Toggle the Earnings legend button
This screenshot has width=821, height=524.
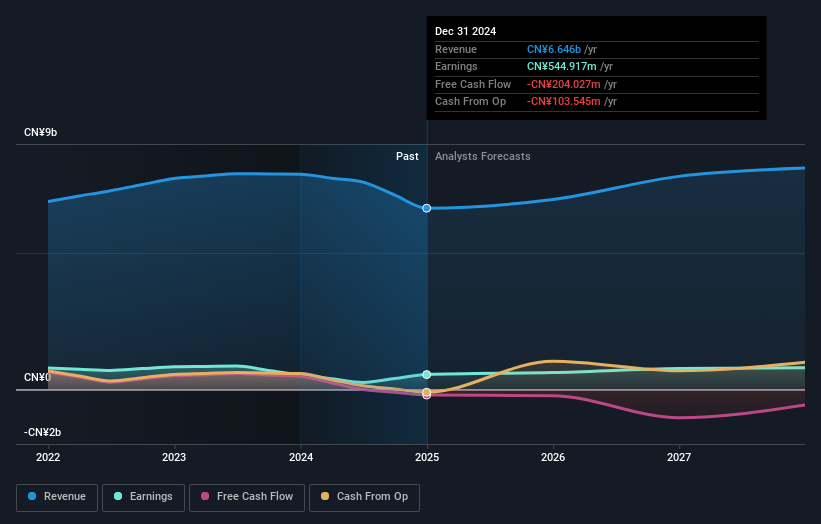pyautogui.click(x=143, y=497)
